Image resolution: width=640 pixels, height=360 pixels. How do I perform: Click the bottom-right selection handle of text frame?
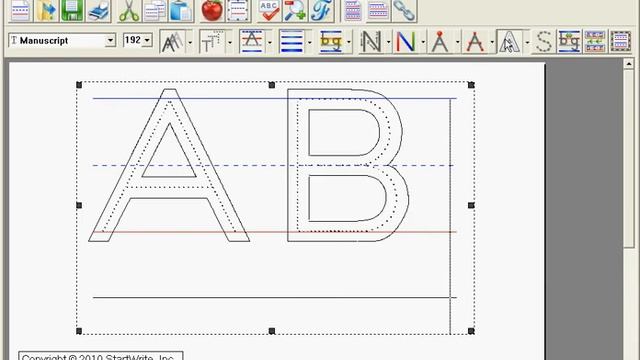point(471,331)
